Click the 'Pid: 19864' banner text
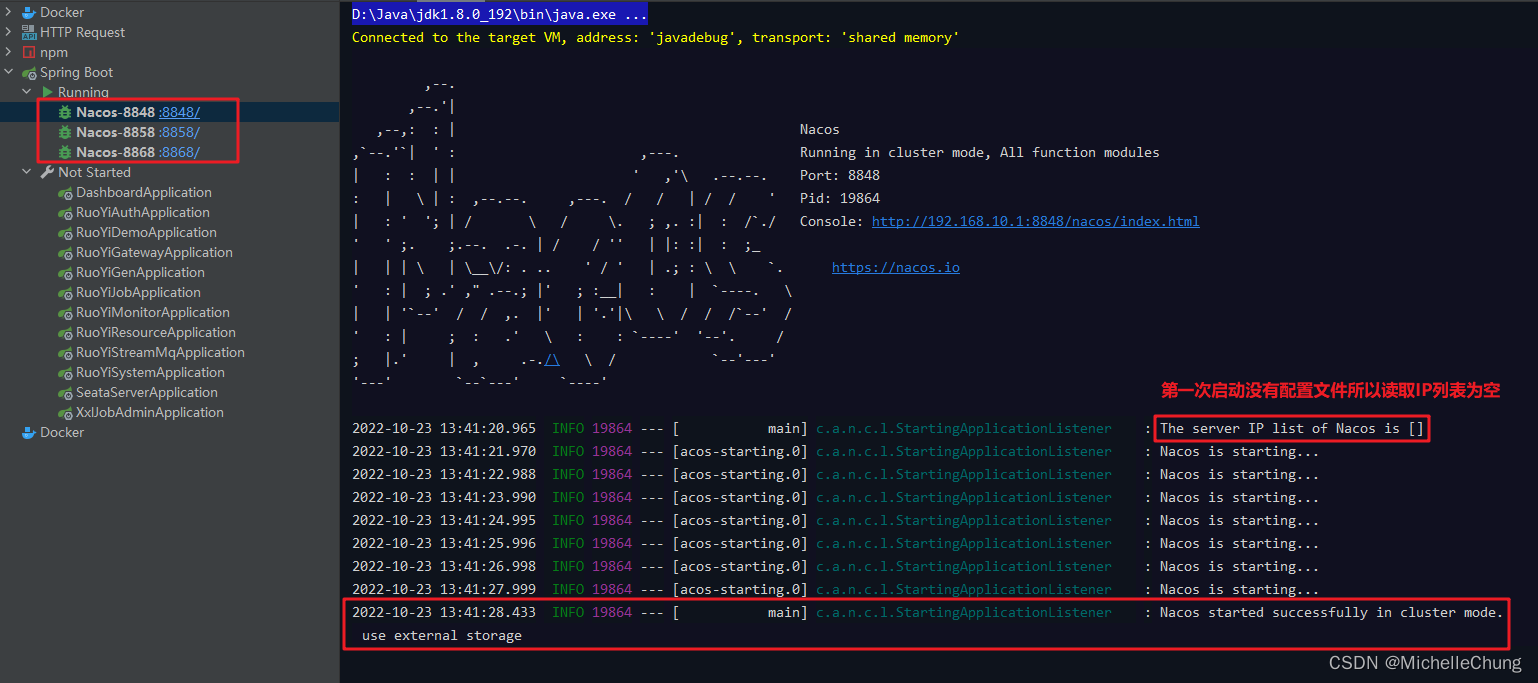Image resolution: width=1538 pixels, height=683 pixels. point(840,198)
